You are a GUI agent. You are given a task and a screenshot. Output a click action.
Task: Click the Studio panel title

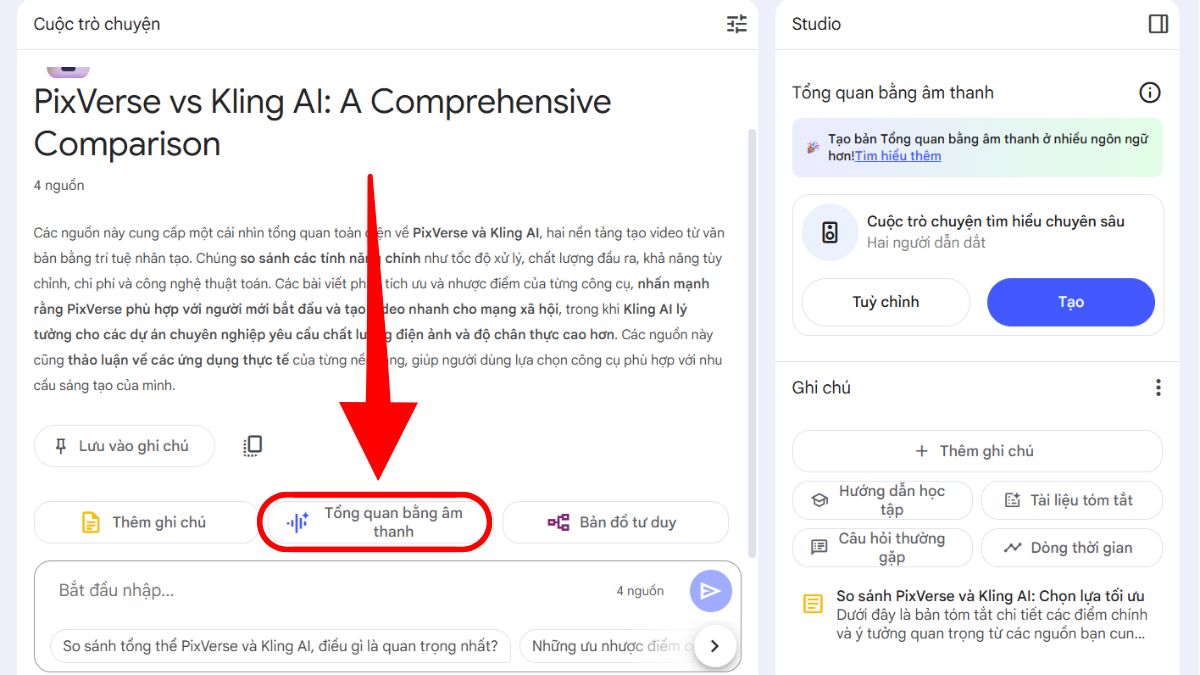[x=816, y=24]
